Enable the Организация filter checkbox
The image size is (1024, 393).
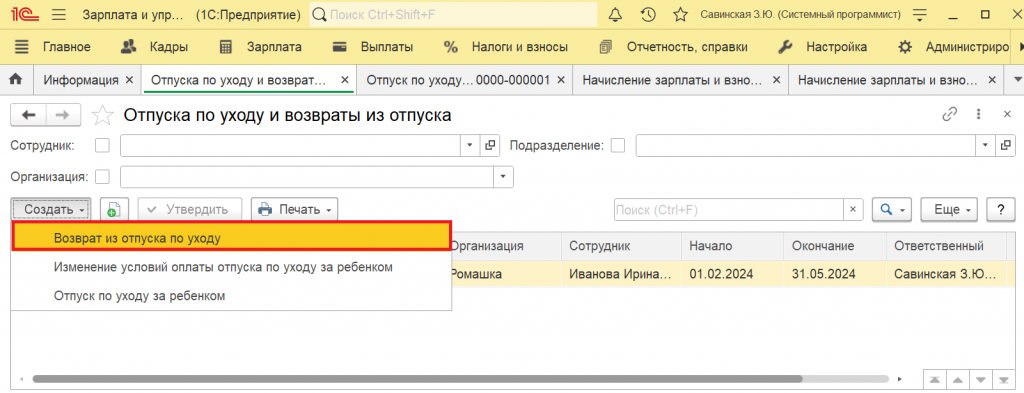tap(102, 177)
